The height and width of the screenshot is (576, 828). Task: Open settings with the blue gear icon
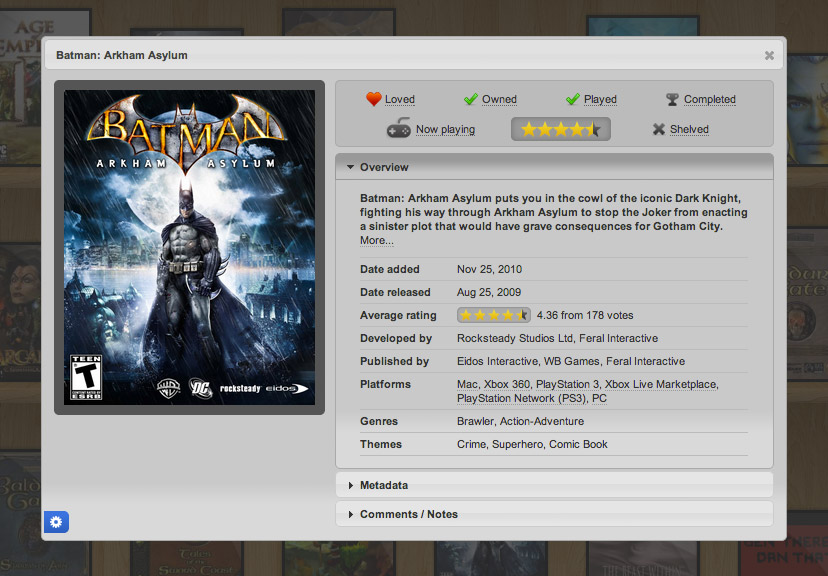pyautogui.click(x=56, y=521)
